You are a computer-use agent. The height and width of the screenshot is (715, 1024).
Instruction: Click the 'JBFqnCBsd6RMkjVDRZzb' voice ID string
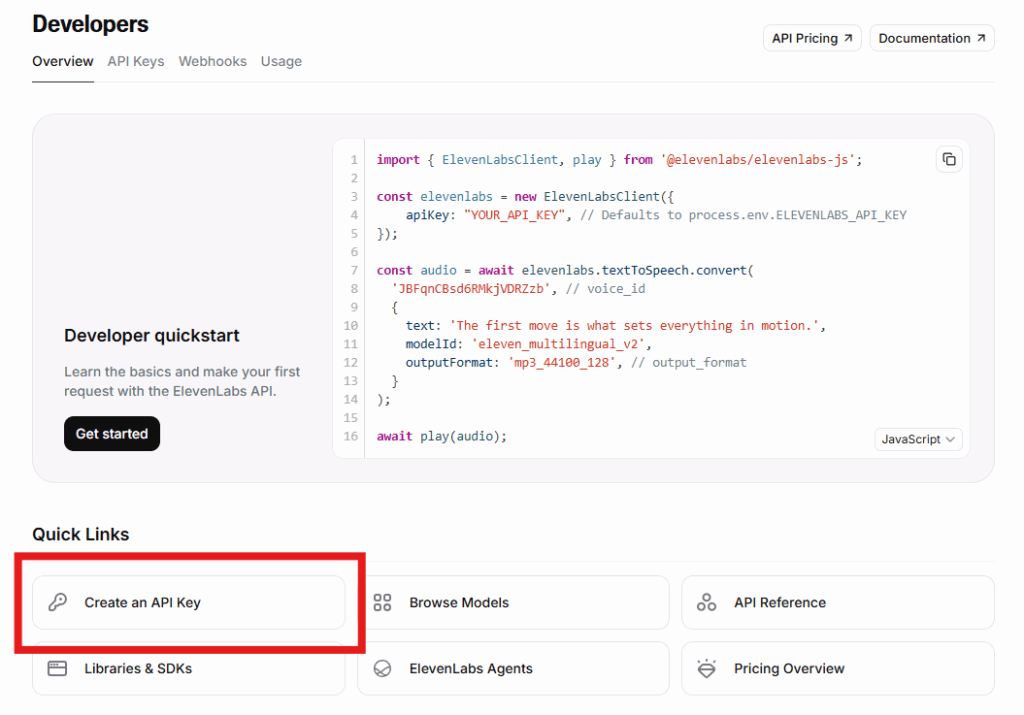[x=471, y=289]
